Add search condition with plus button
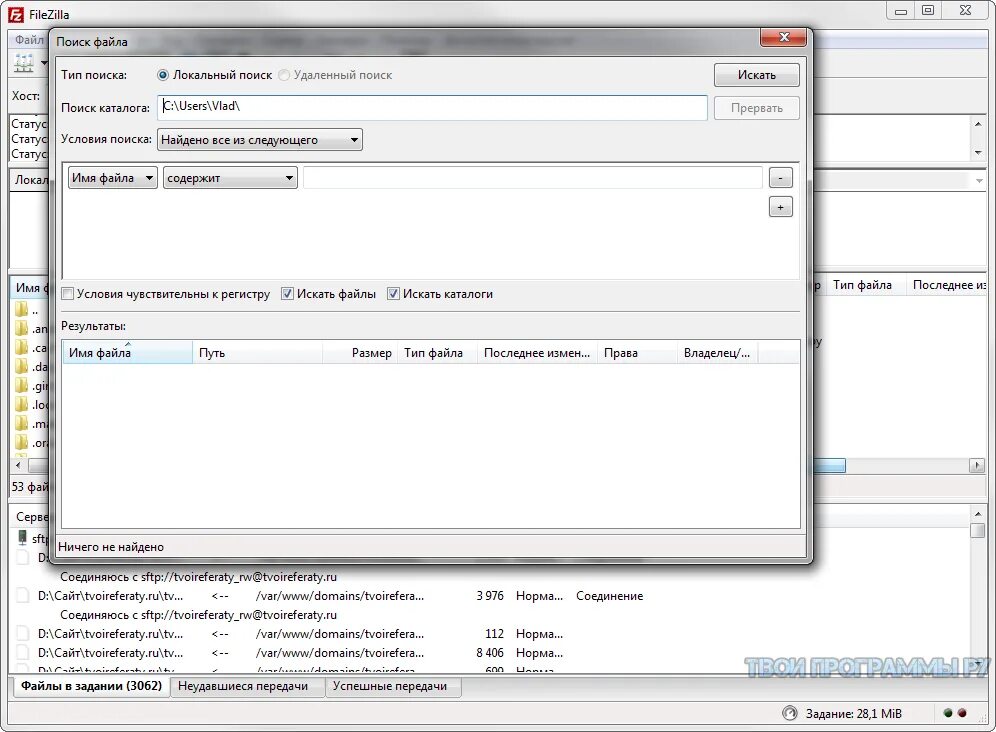Image resolution: width=996 pixels, height=732 pixels. pyautogui.click(x=781, y=207)
